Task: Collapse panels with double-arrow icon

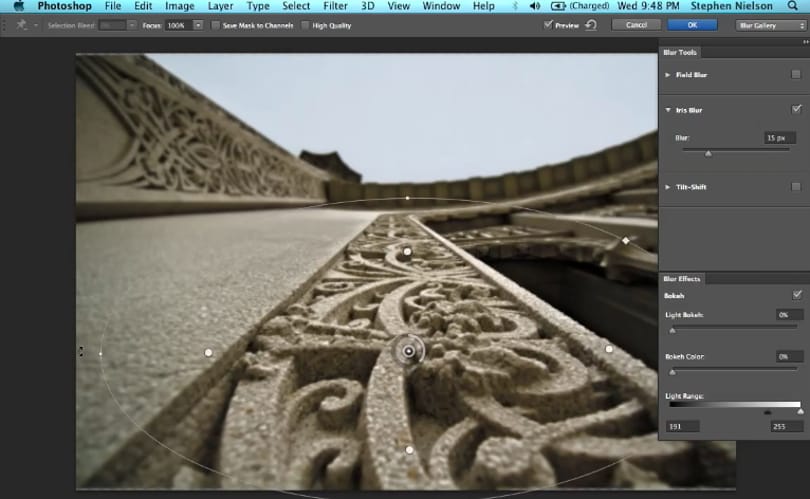Action: point(805,42)
